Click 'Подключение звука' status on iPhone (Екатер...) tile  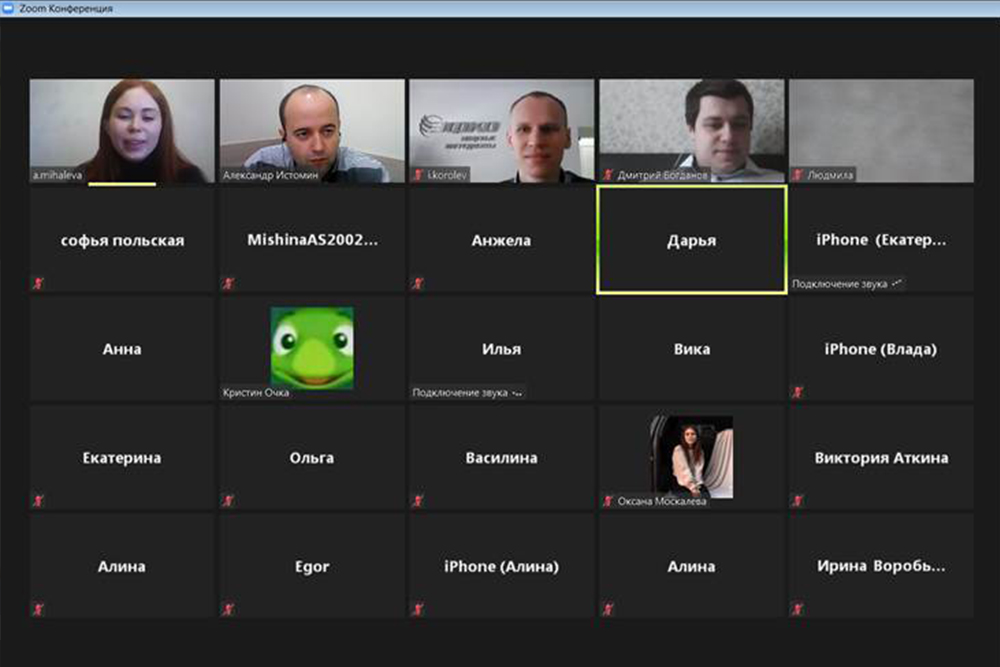point(839,284)
